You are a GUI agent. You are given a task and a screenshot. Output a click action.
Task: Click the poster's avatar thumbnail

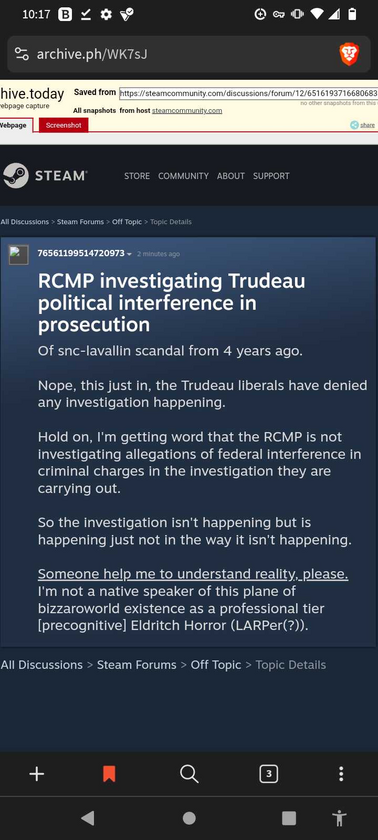[x=19, y=255]
